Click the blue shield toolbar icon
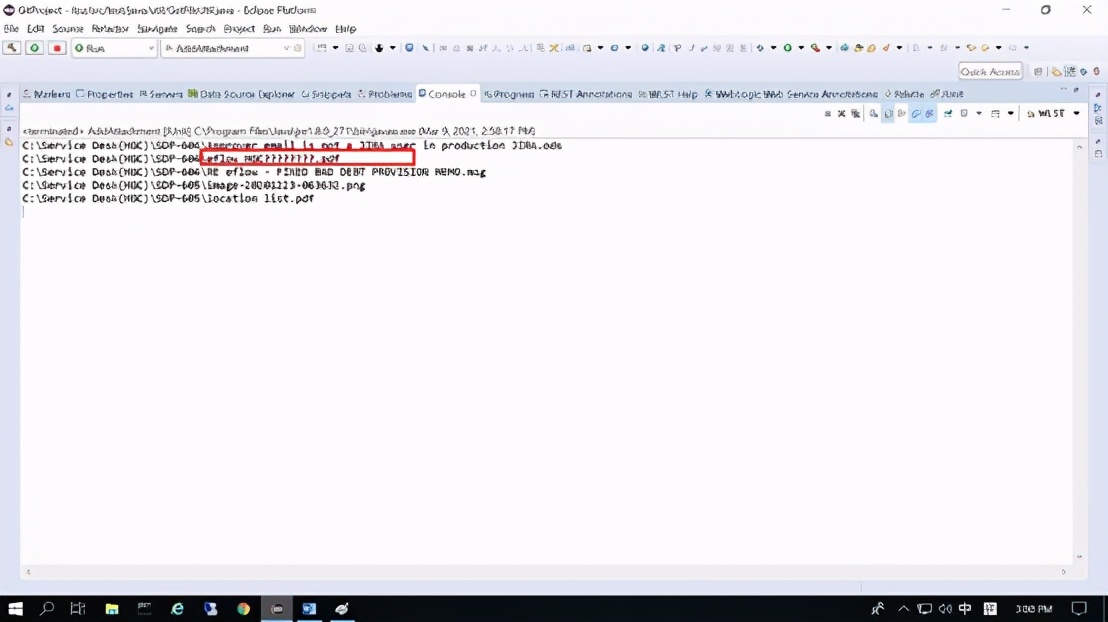The height and width of the screenshot is (622, 1108). [x=409, y=48]
